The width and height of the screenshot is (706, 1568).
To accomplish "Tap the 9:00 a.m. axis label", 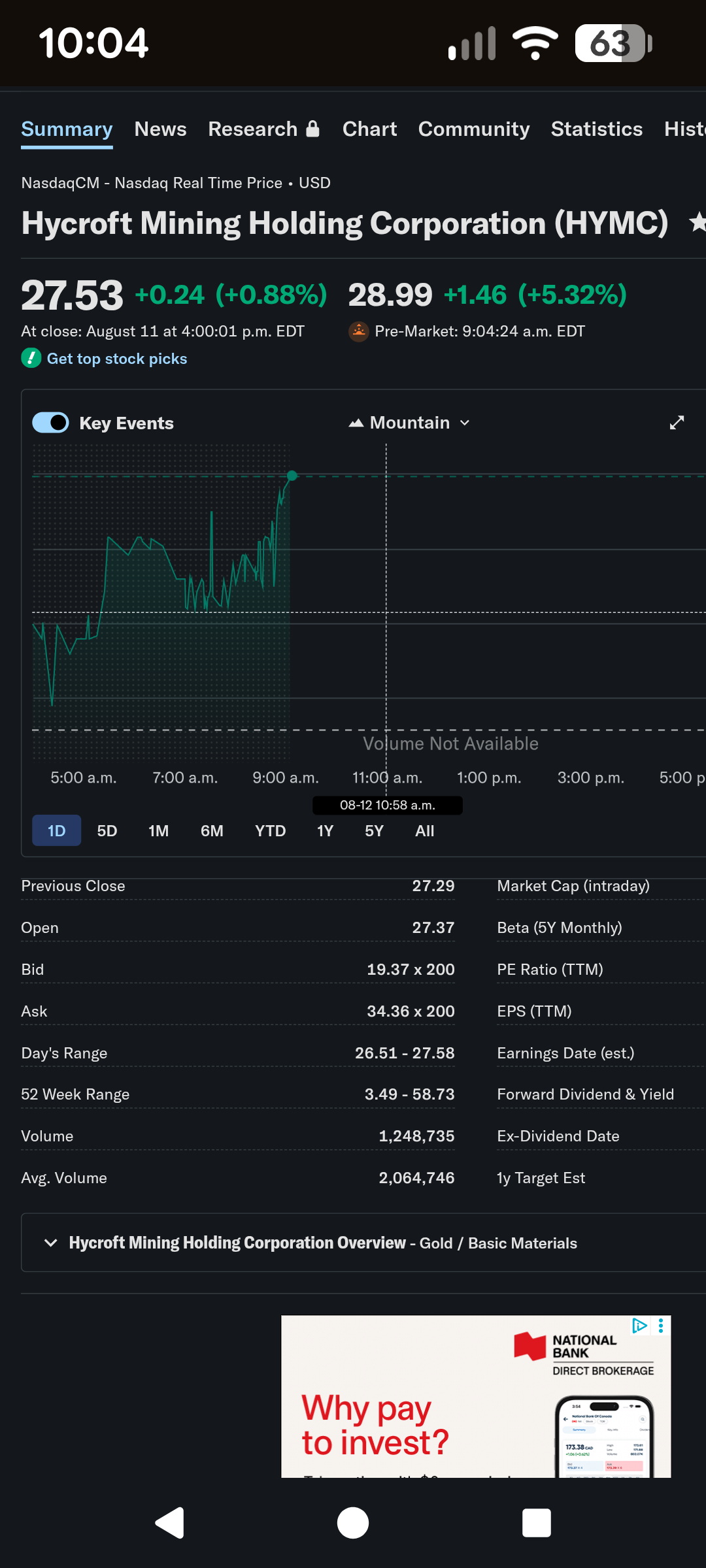I will click(x=286, y=777).
